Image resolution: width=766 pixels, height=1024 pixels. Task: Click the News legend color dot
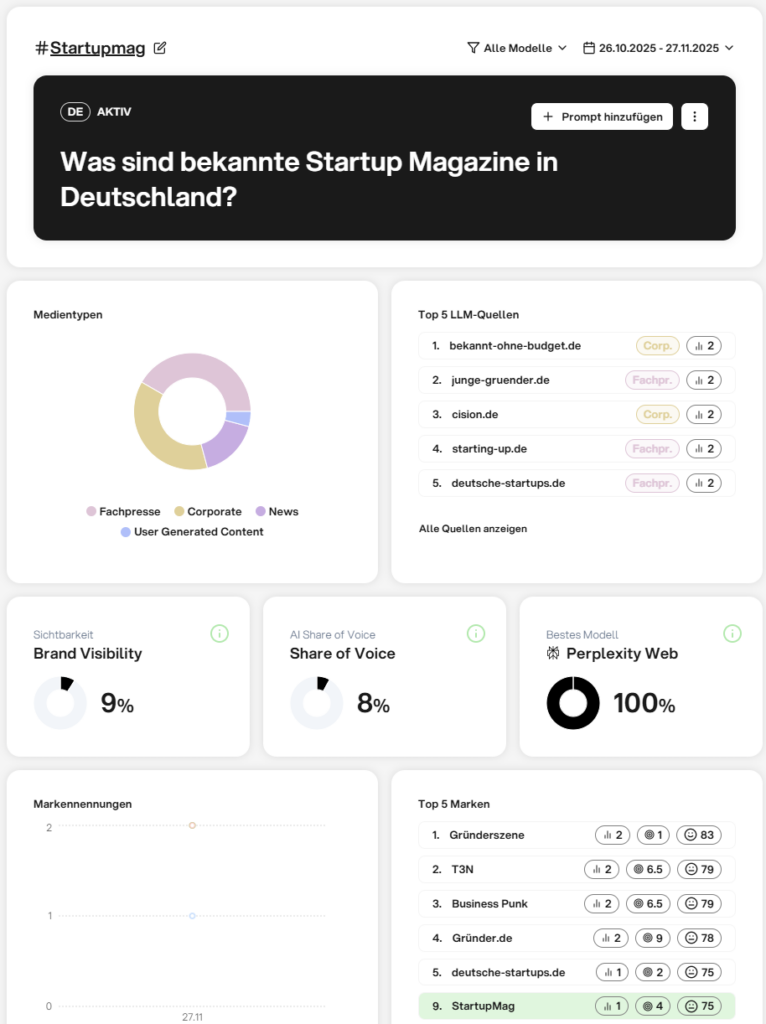point(260,511)
